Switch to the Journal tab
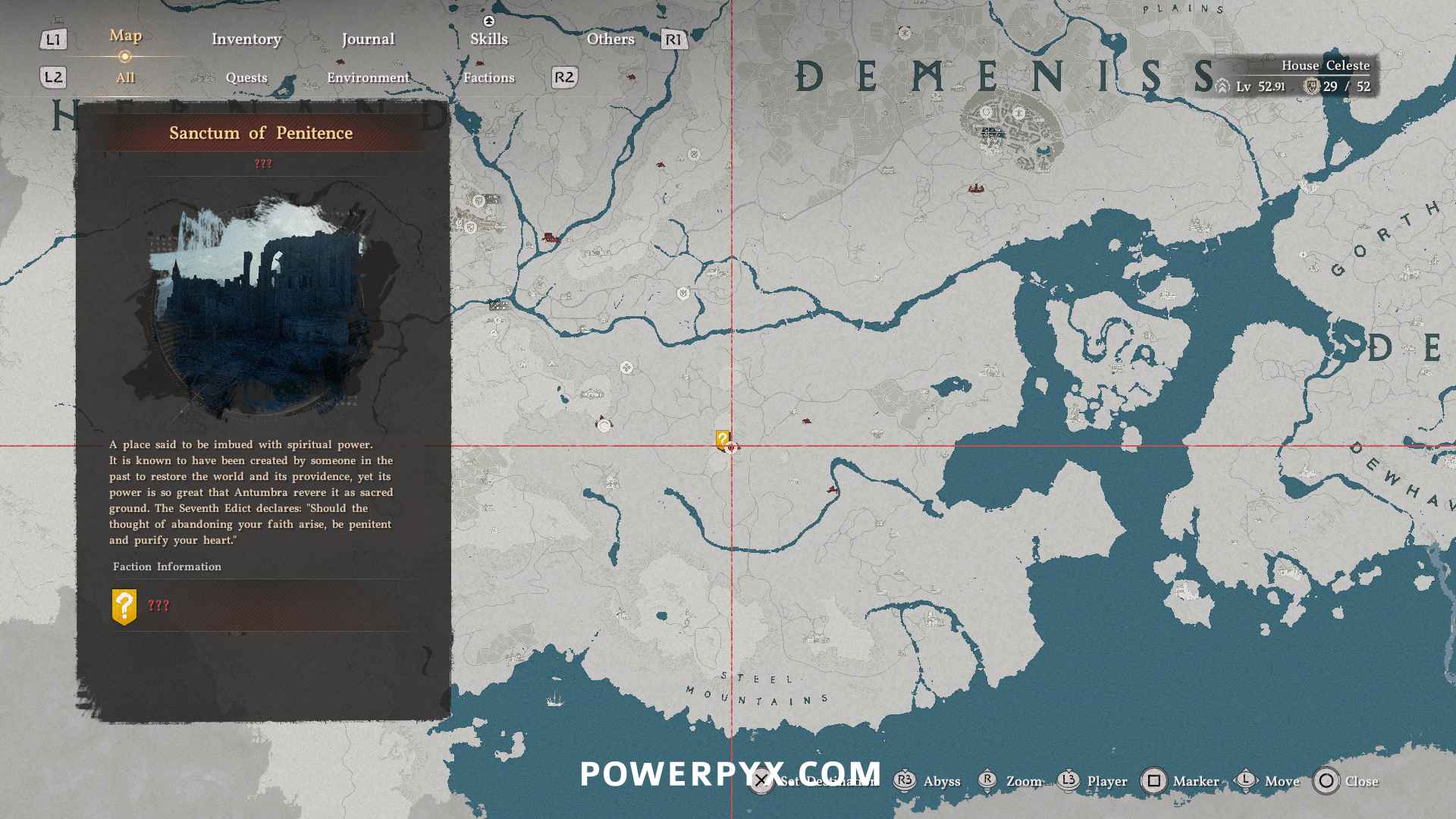This screenshot has width=1456, height=819. tap(368, 39)
